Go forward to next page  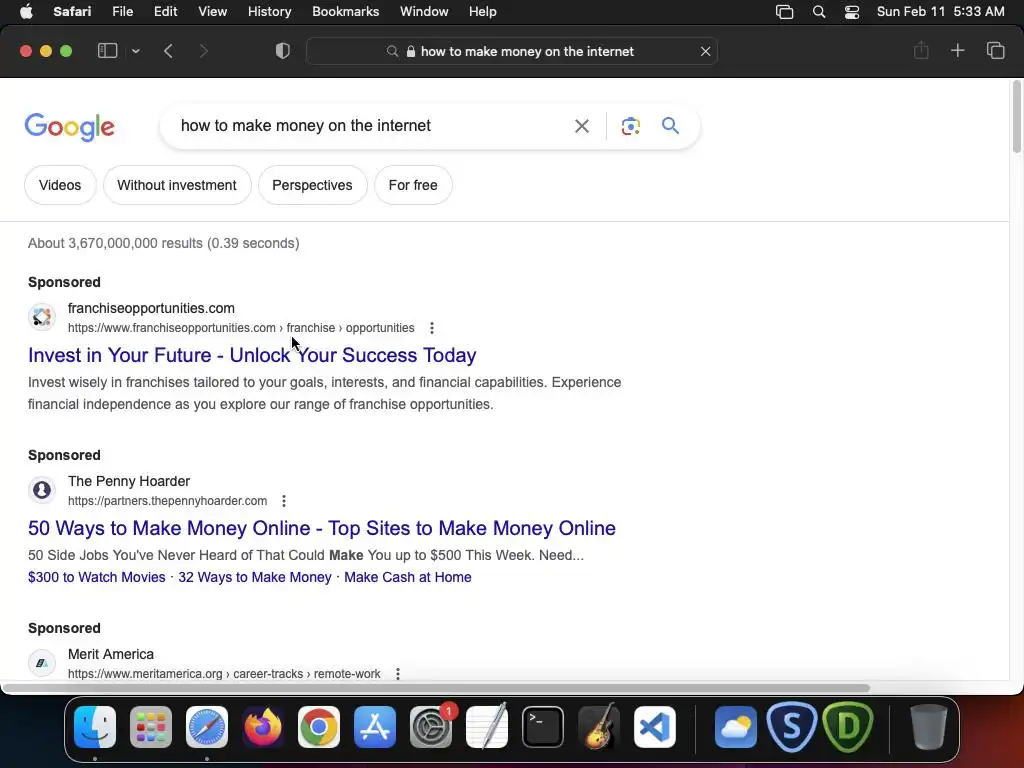click(203, 51)
